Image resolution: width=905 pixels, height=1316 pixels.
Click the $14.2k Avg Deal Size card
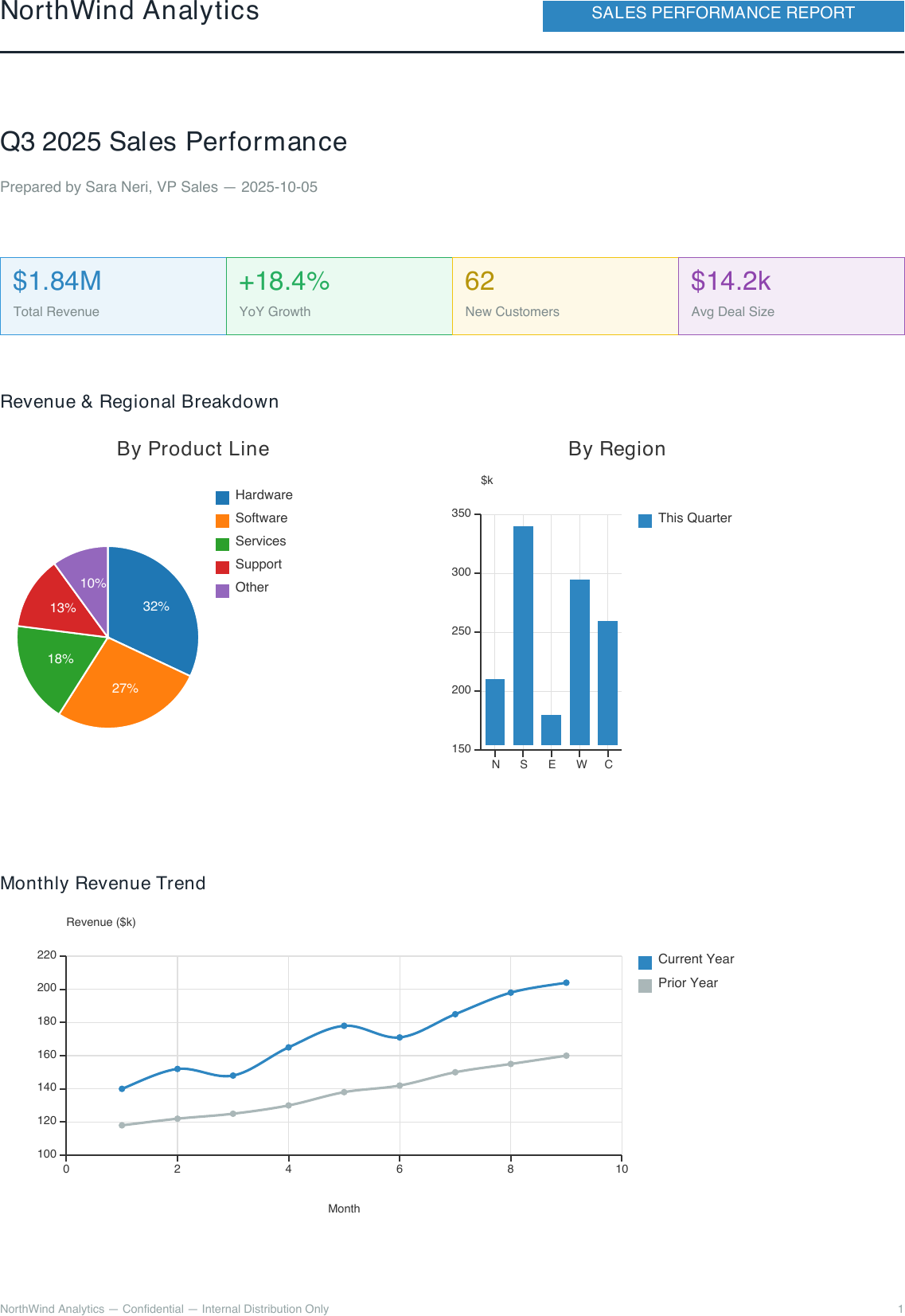791,296
